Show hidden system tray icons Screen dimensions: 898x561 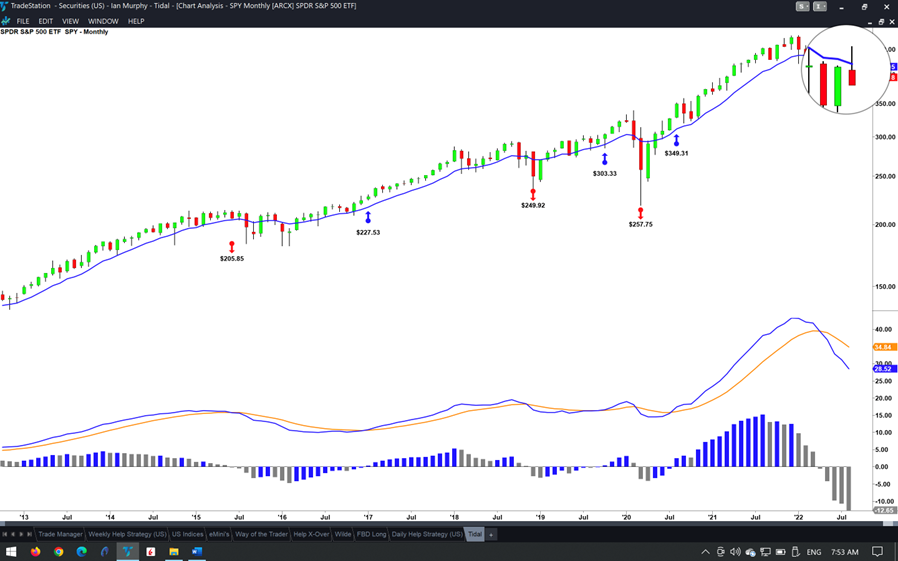tap(706, 552)
